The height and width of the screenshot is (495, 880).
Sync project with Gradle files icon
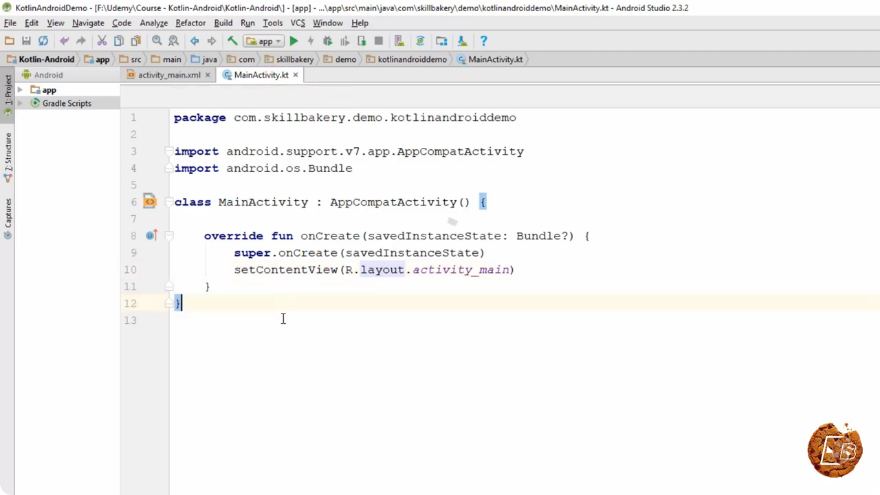click(420, 41)
